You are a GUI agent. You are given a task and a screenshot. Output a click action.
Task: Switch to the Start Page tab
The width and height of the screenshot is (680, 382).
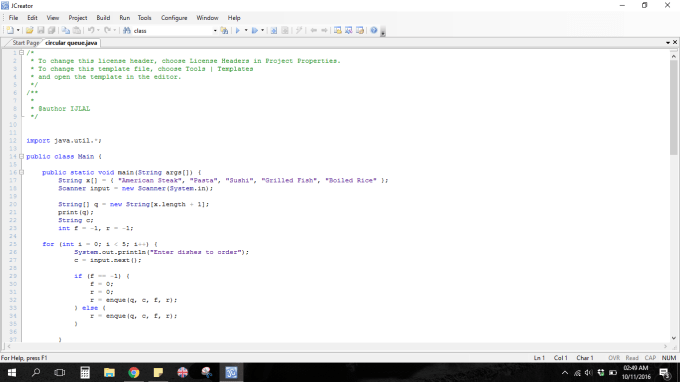tap(25, 42)
